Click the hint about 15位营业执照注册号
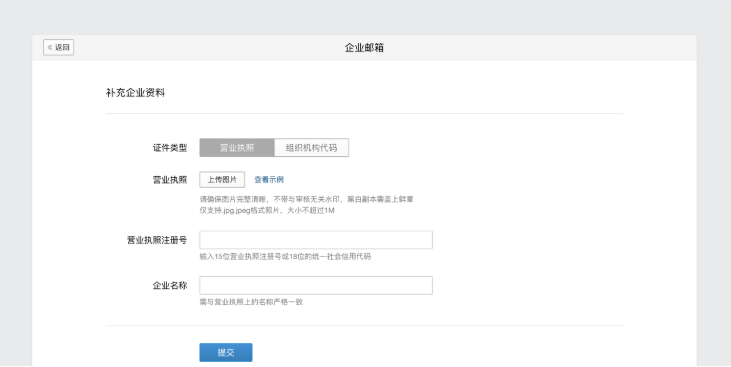 pos(285,256)
